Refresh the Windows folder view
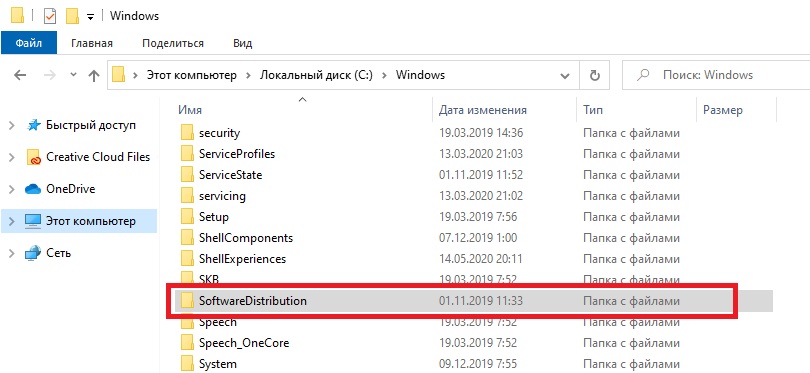810x373 pixels. tap(595, 75)
